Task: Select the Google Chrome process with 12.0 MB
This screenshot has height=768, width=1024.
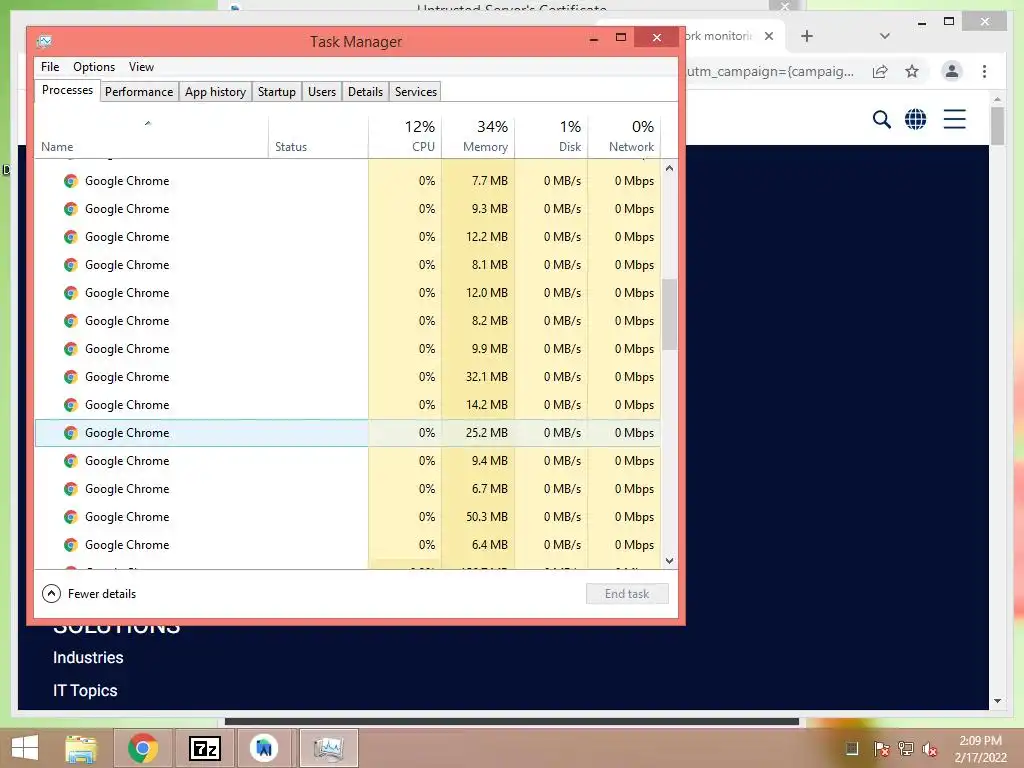Action: pyautogui.click(x=347, y=293)
